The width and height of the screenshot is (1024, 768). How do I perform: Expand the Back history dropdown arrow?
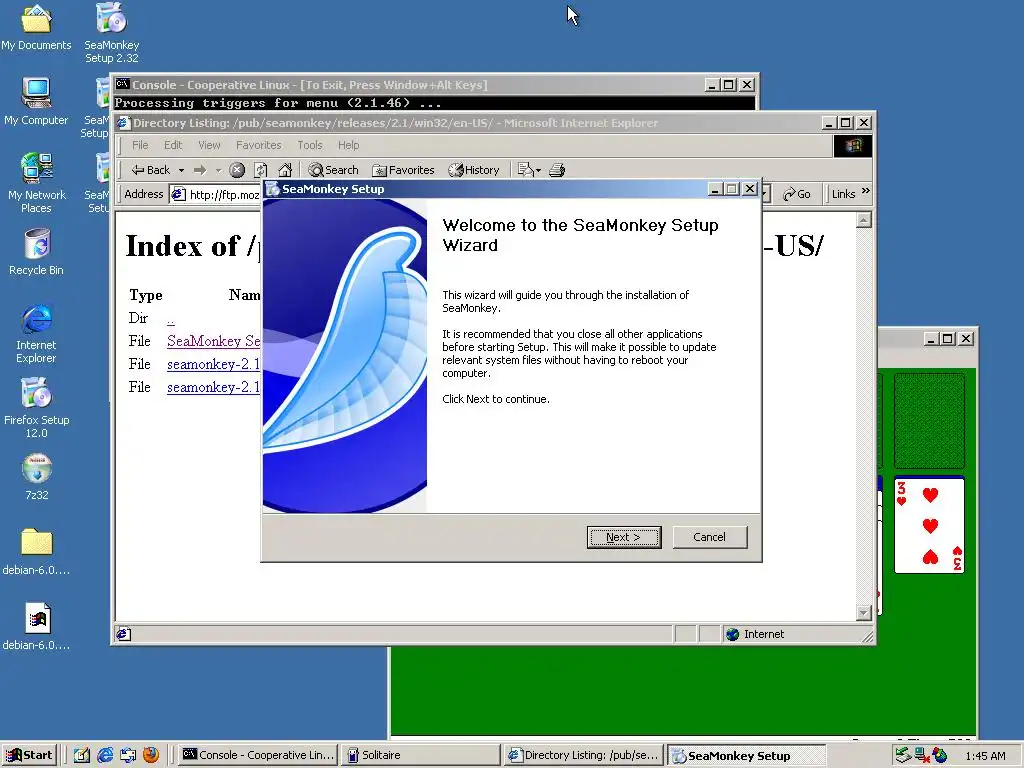point(181,170)
